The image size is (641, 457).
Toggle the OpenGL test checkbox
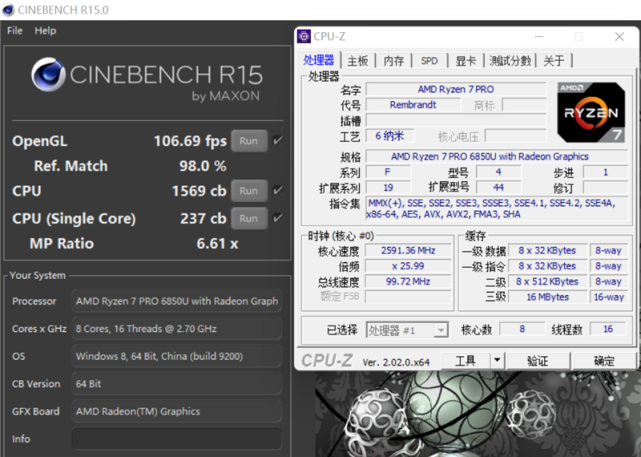tap(277, 141)
